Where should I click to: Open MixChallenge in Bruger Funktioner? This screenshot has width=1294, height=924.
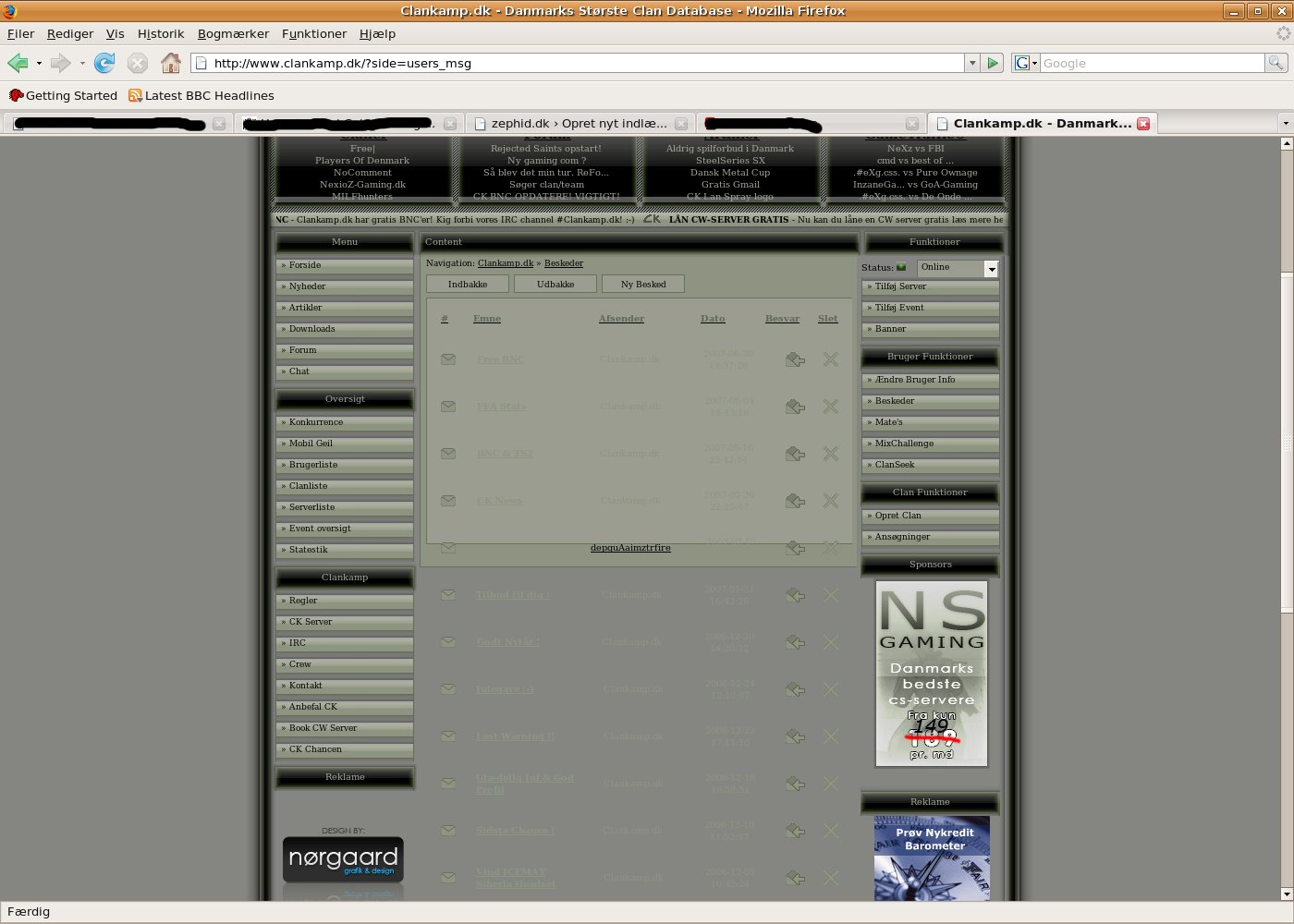[930, 444]
